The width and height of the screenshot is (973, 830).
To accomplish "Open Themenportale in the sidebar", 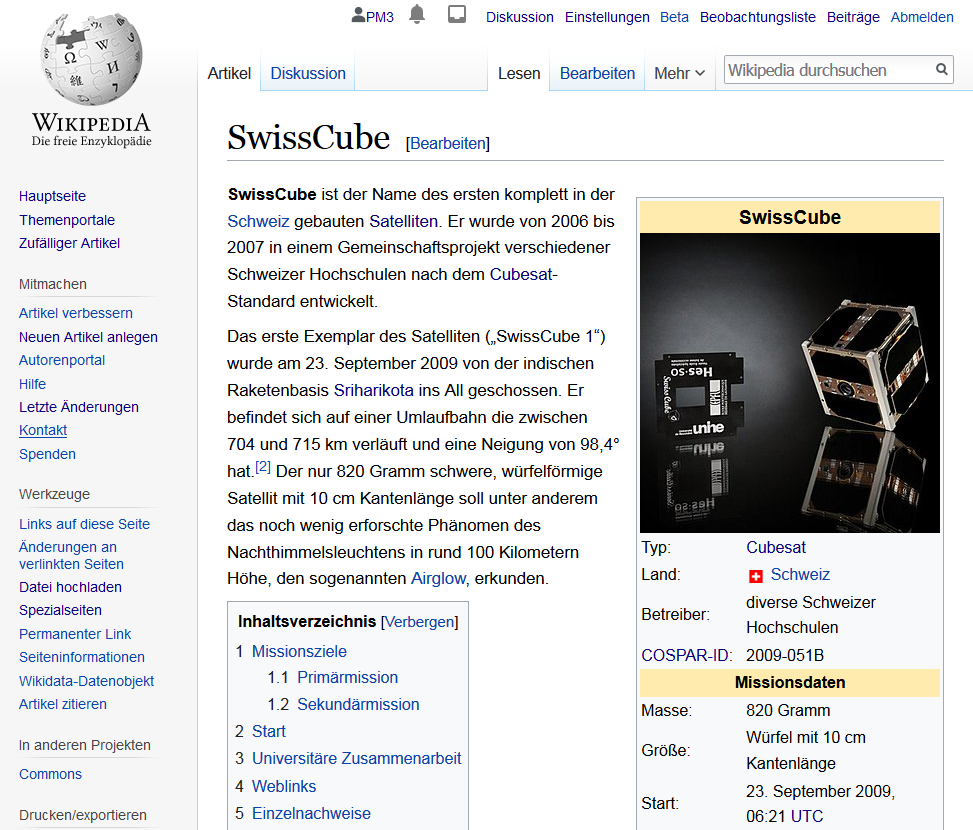I will (67, 220).
